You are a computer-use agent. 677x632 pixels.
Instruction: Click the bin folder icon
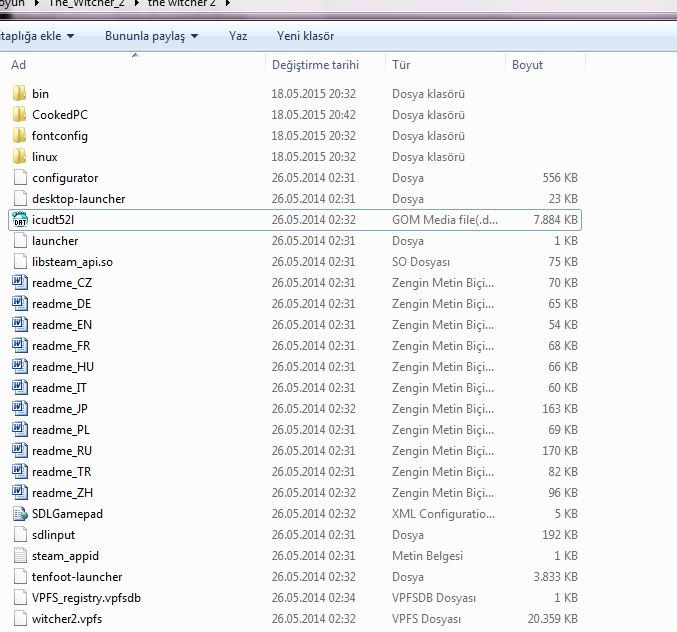pos(19,94)
